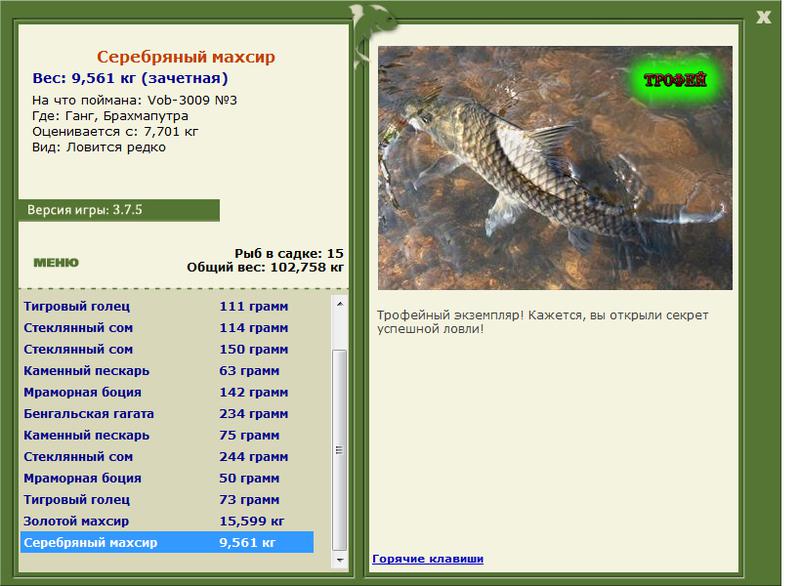Open the Горячие клавиши link
The height and width of the screenshot is (586, 800).
(x=428, y=558)
